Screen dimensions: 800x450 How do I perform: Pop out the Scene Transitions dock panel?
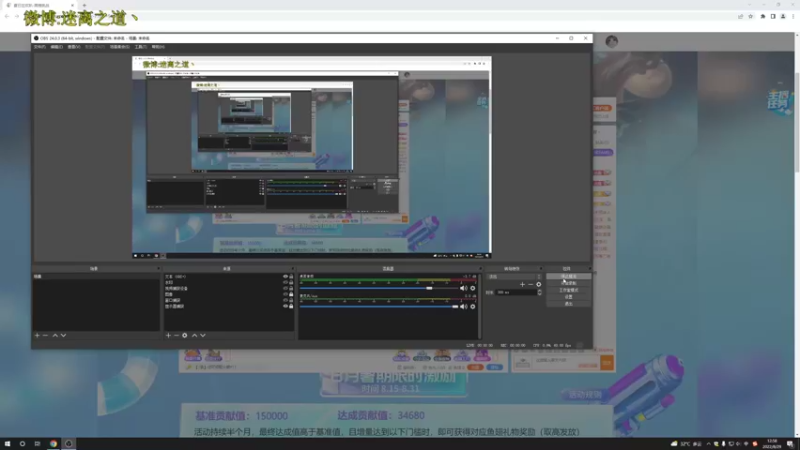(541, 268)
